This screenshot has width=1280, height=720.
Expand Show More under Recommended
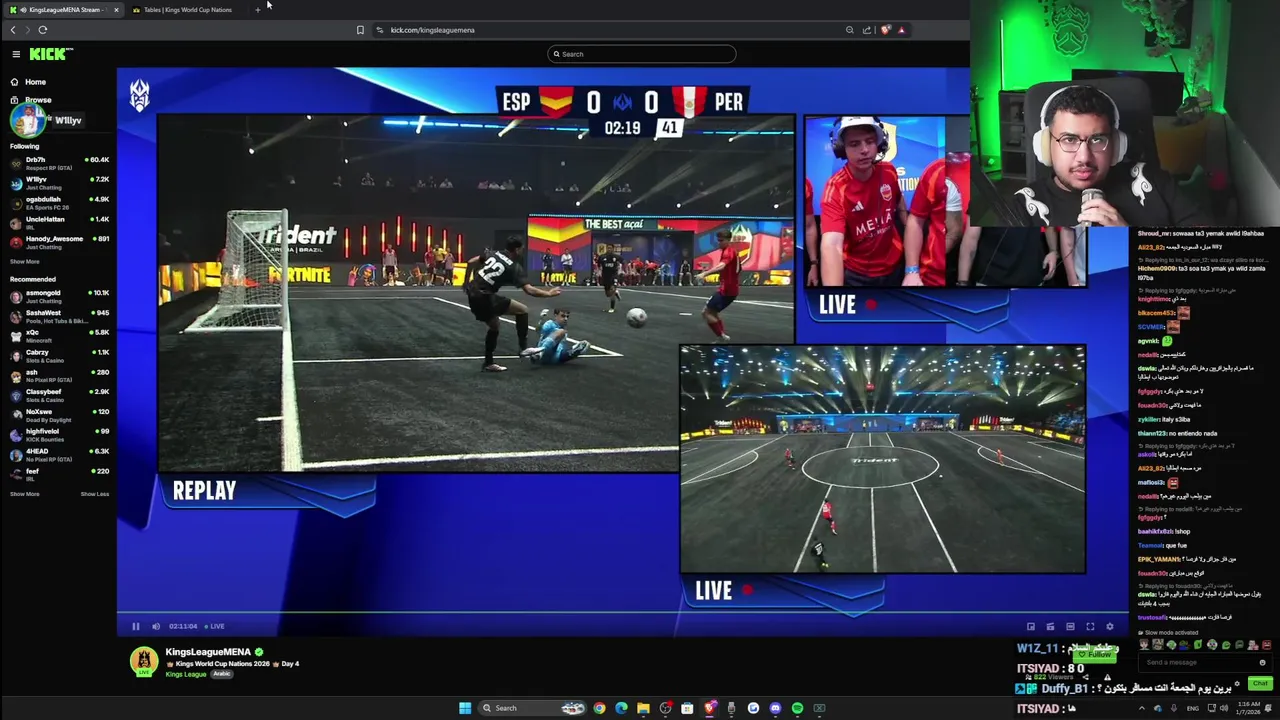[25, 494]
